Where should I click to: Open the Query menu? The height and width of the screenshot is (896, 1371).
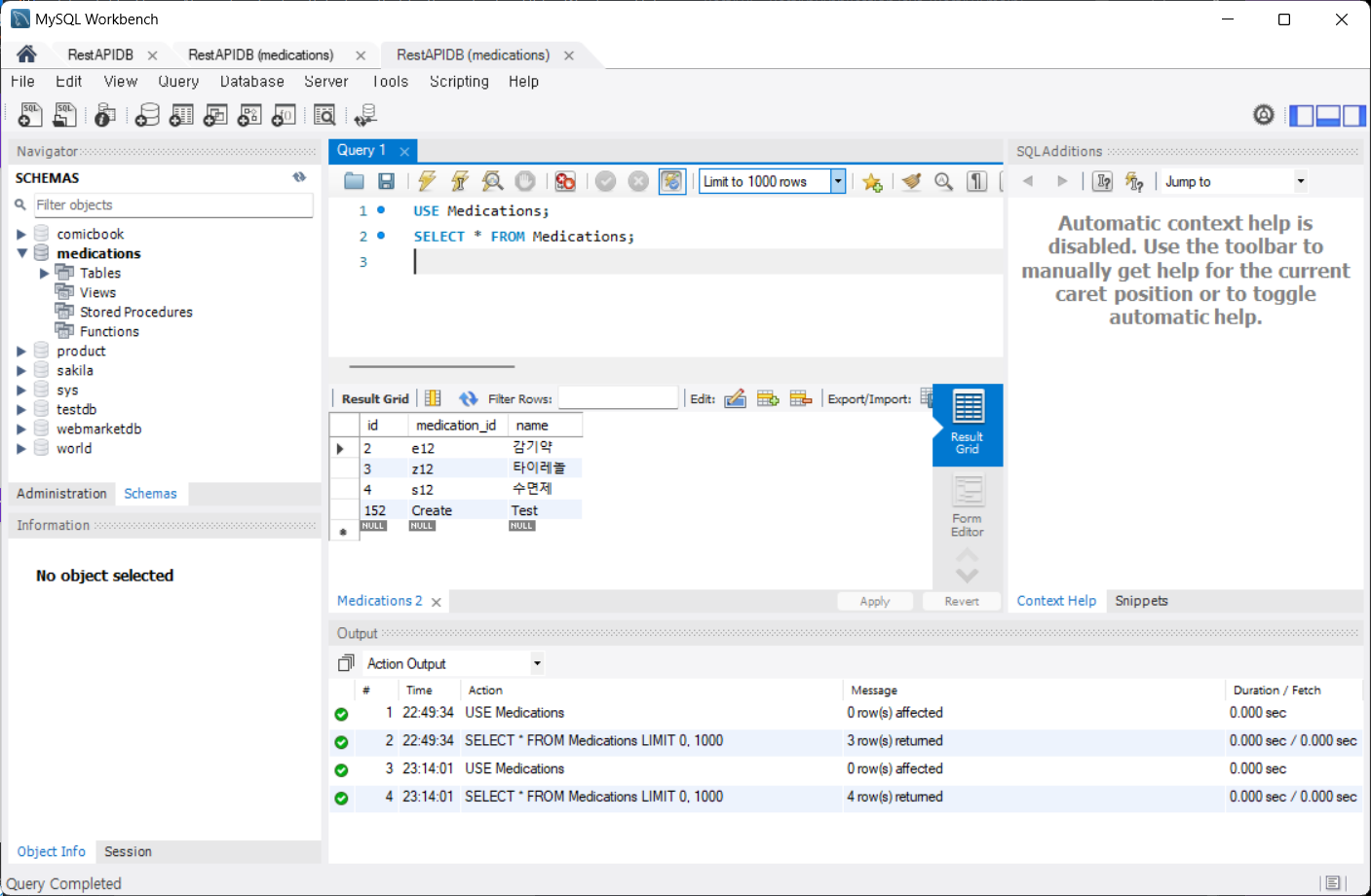178,82
